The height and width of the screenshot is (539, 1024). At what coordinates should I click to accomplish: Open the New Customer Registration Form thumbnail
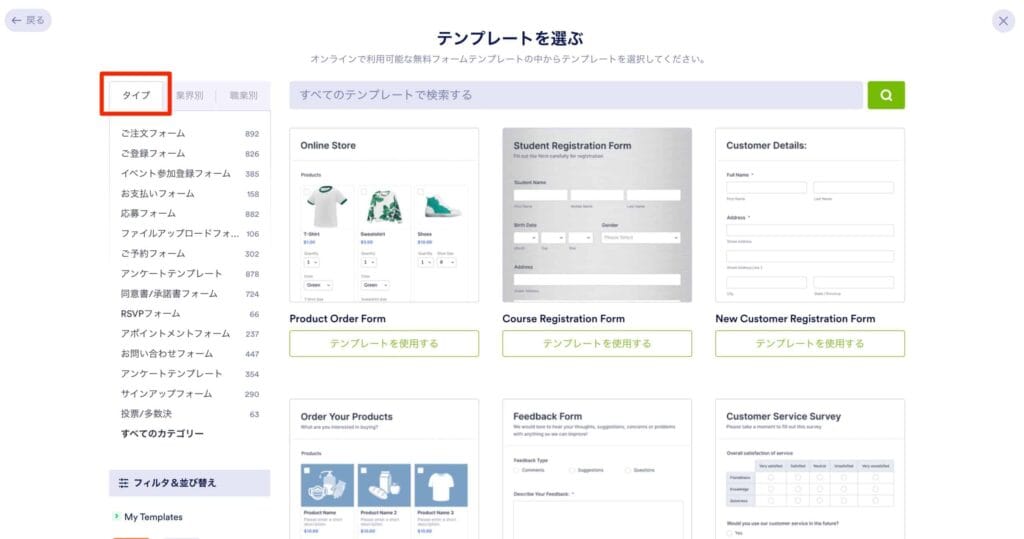point(810,215)
